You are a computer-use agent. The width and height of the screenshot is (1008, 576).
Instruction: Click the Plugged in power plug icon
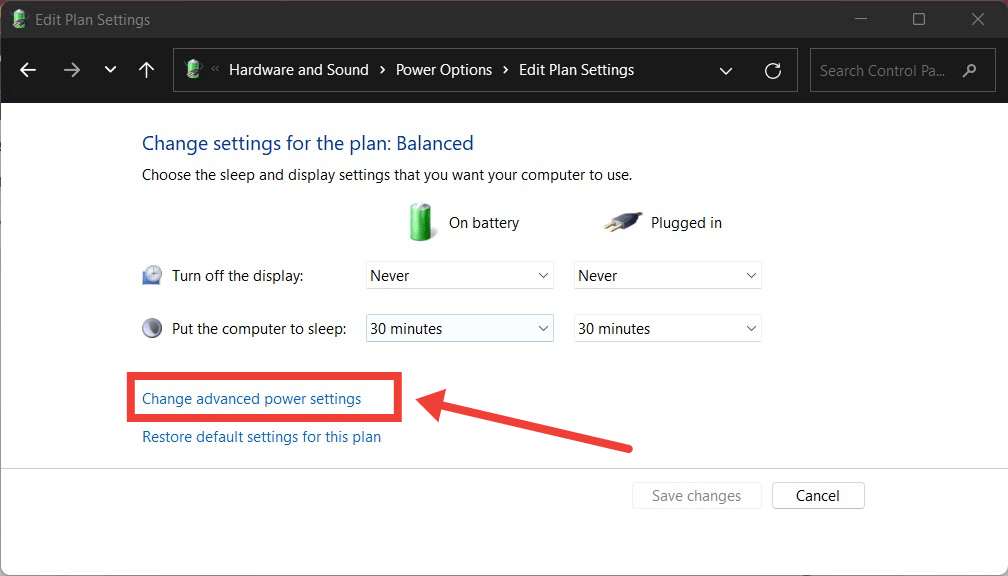(x=623, y=223)
